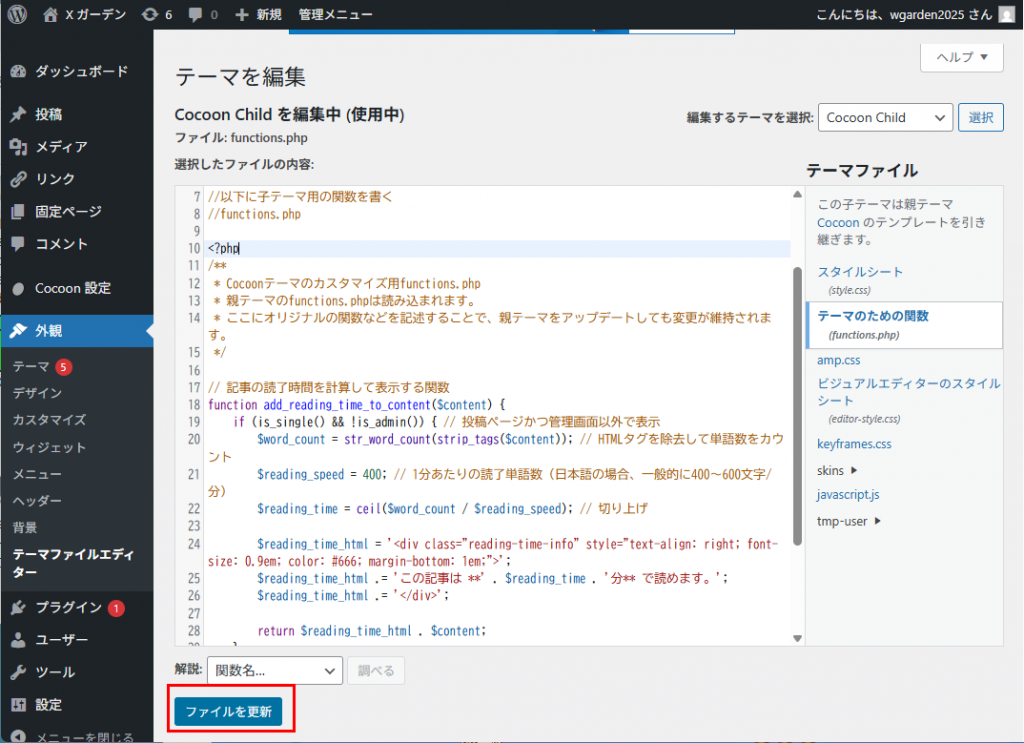Screen dimensions: 1024x743
Task: Select カスタマイズ in the 外観 submenu
Action: [49, 420]
